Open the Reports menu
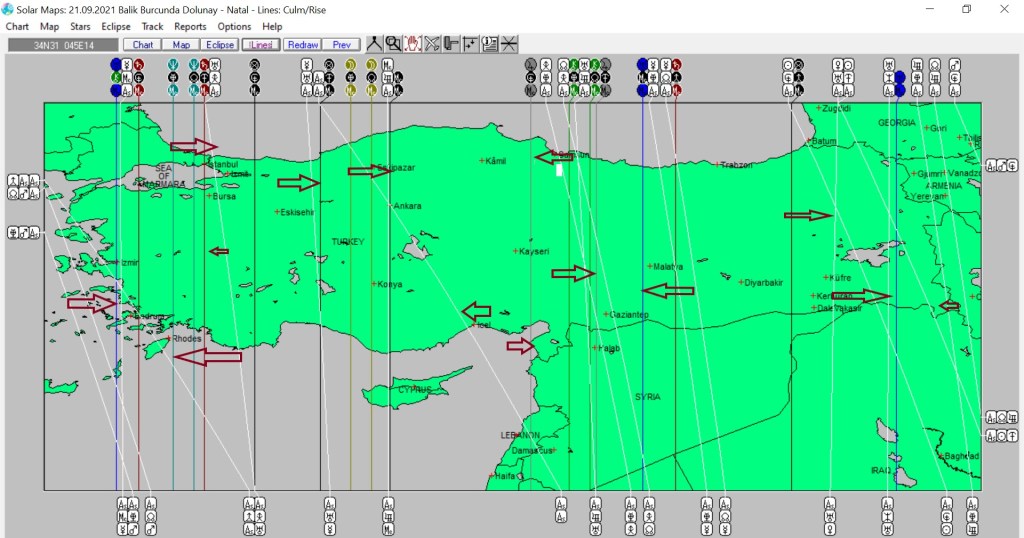 (x=190, y=26)
